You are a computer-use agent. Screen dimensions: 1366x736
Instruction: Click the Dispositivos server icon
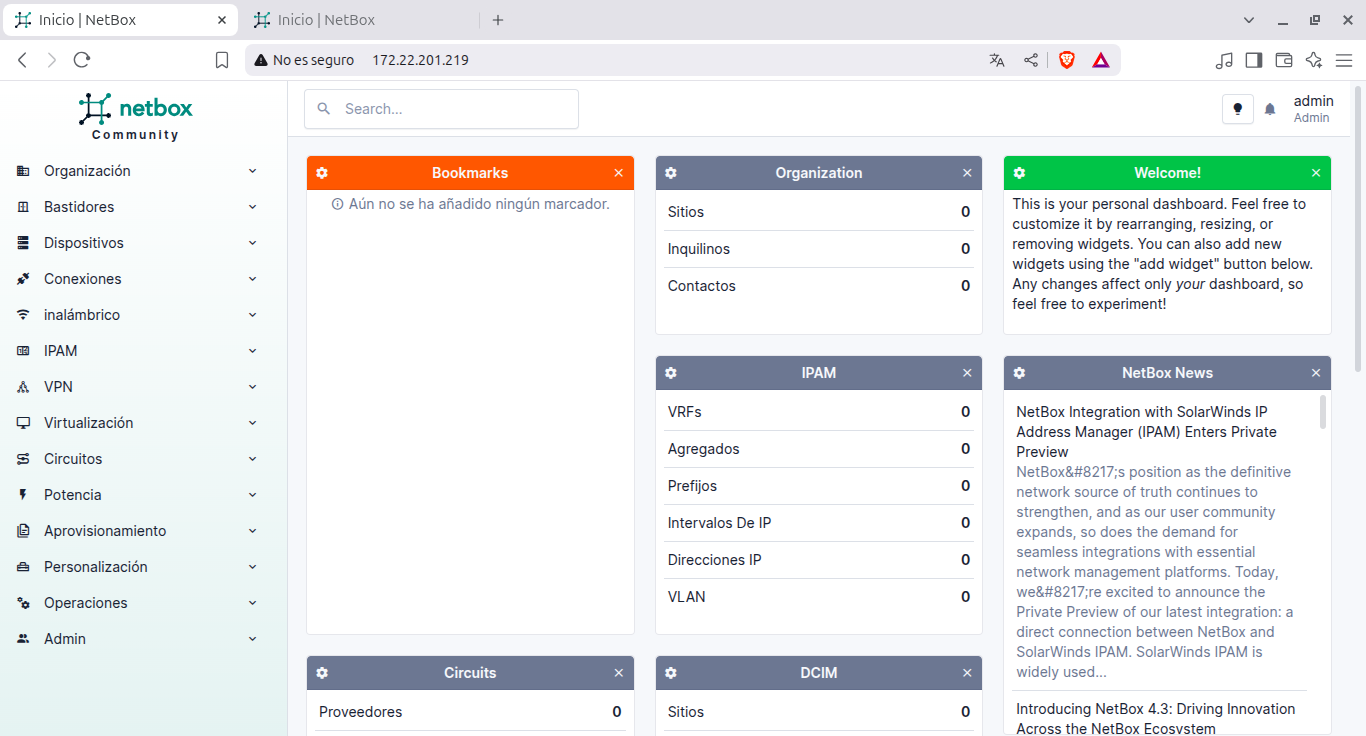(23, 243)
